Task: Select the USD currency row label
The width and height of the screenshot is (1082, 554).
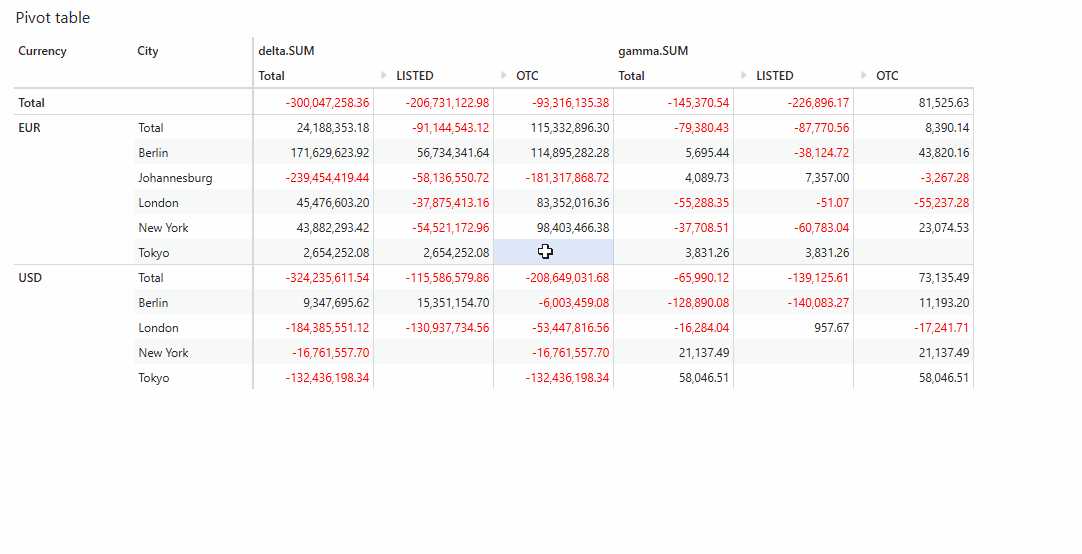Action: pyautogui.click(x=30, y=277)
